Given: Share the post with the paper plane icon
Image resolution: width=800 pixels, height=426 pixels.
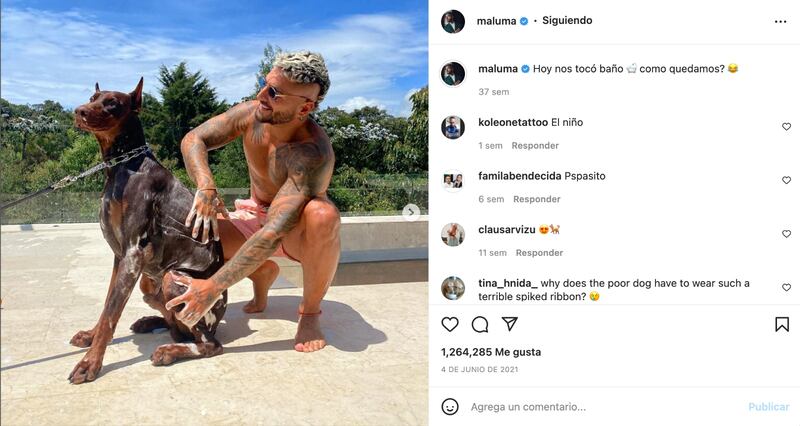Looking at the screenshot, I should tap(510, 323).
